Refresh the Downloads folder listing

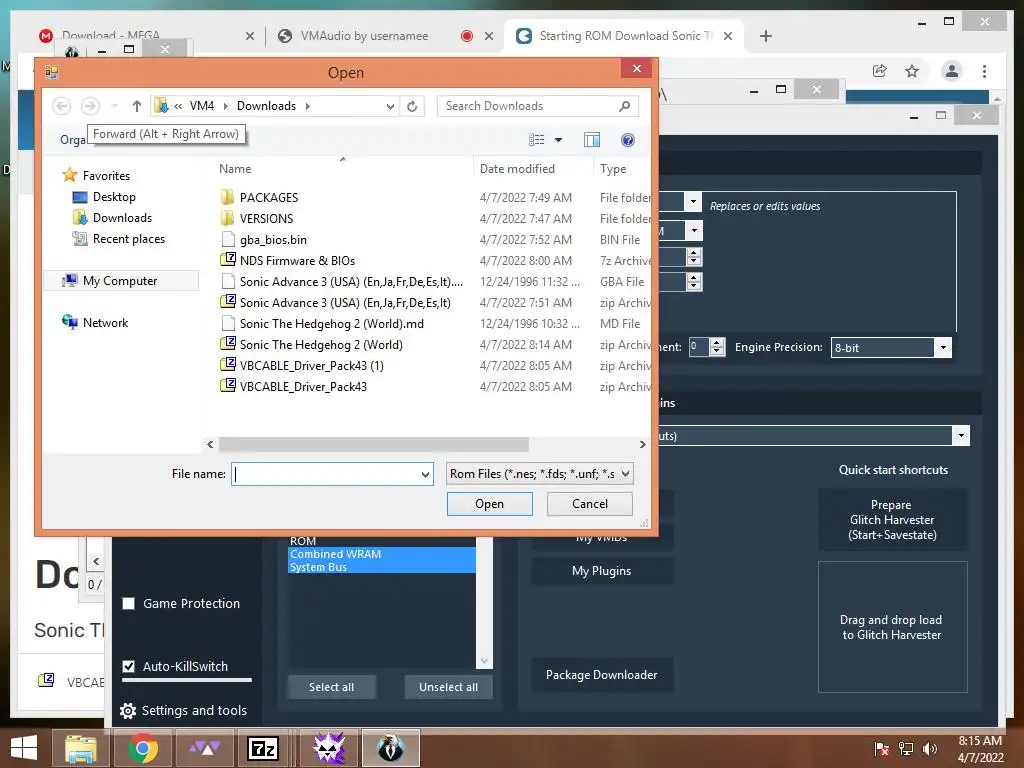click(x=412, y=106)
